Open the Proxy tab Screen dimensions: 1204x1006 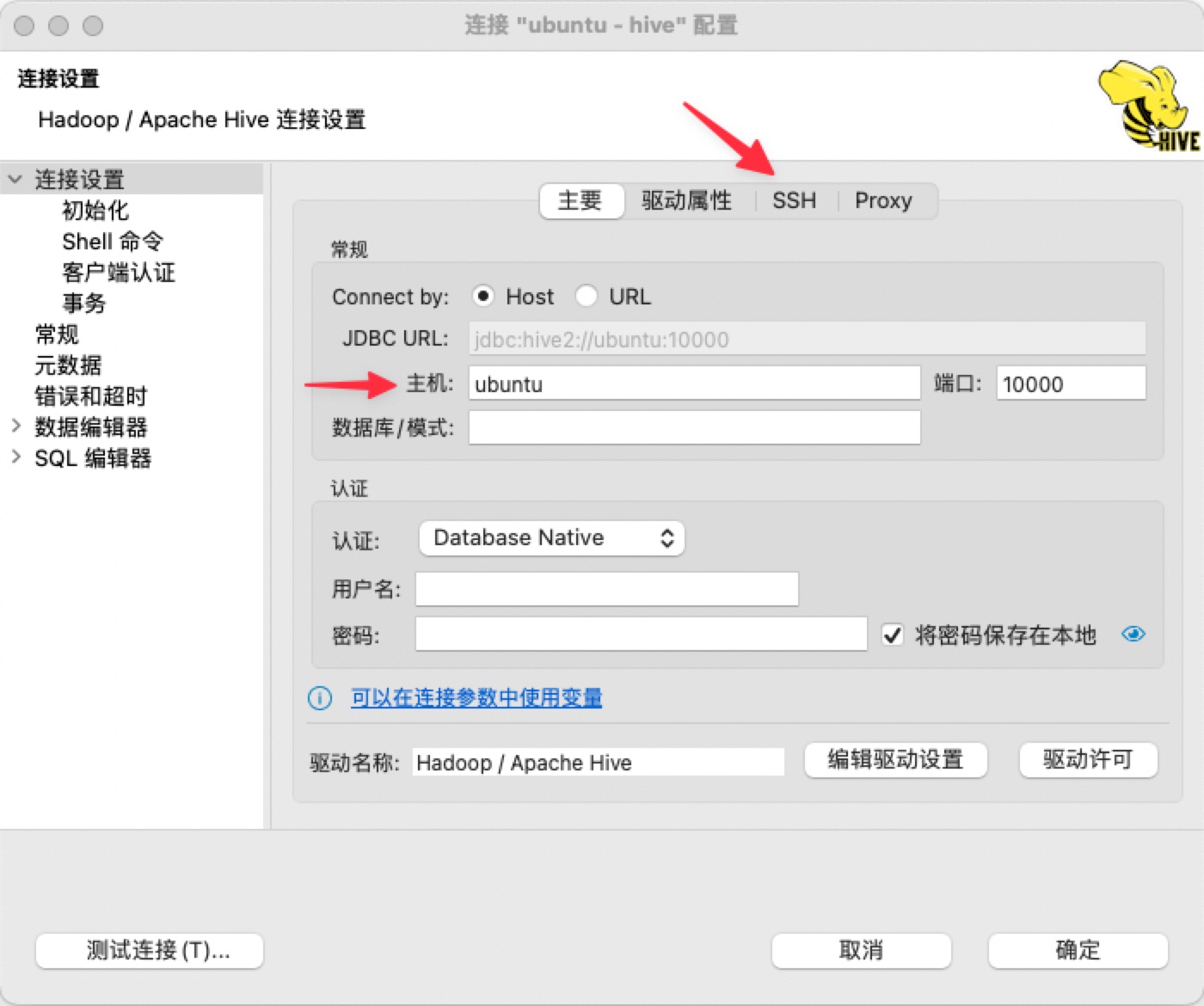(883, 201)
